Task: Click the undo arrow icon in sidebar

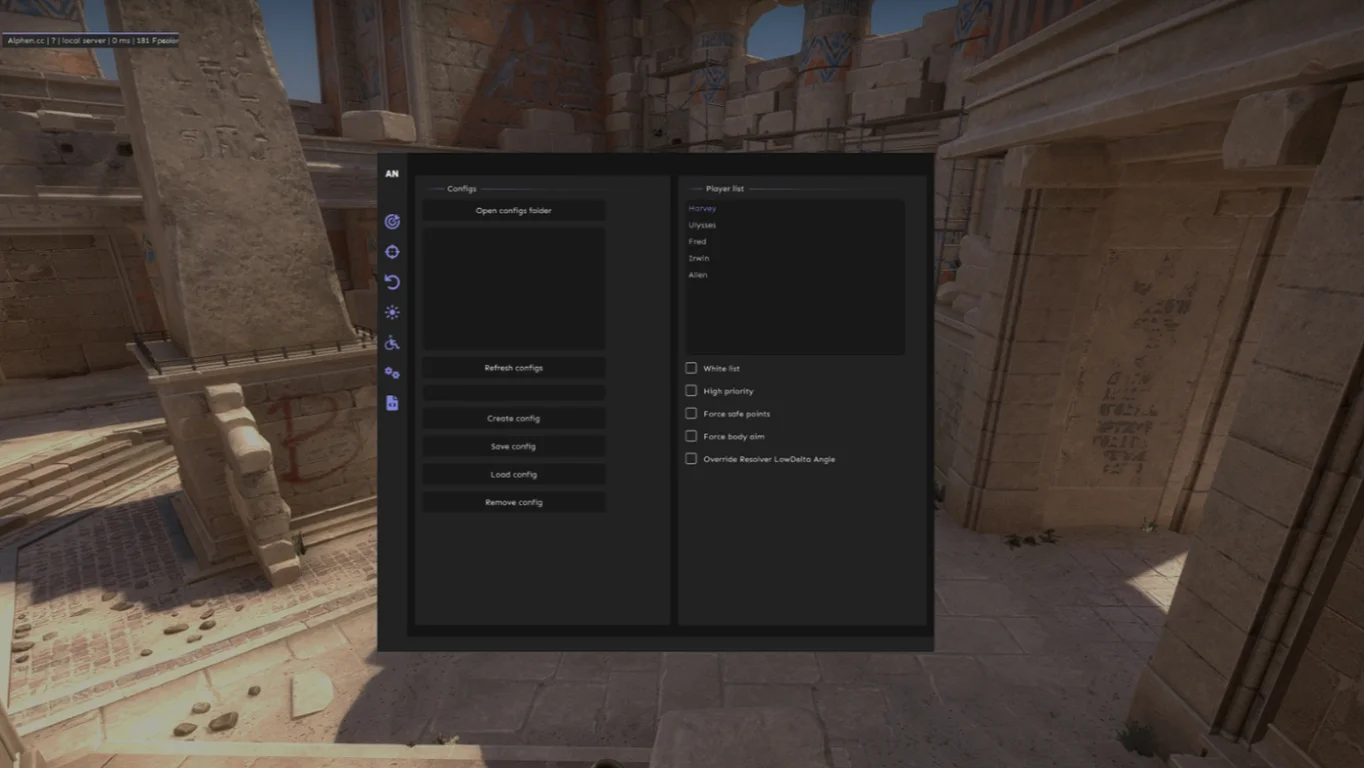Action: pyautogui.click(x=392, y=281)
